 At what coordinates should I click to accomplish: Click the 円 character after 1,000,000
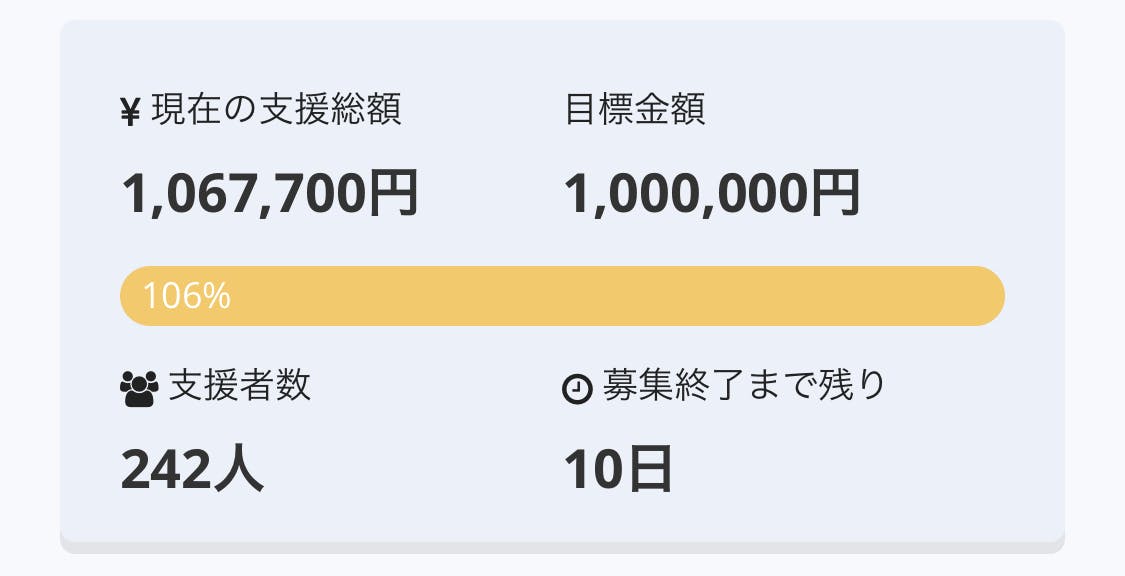(835, 193)
